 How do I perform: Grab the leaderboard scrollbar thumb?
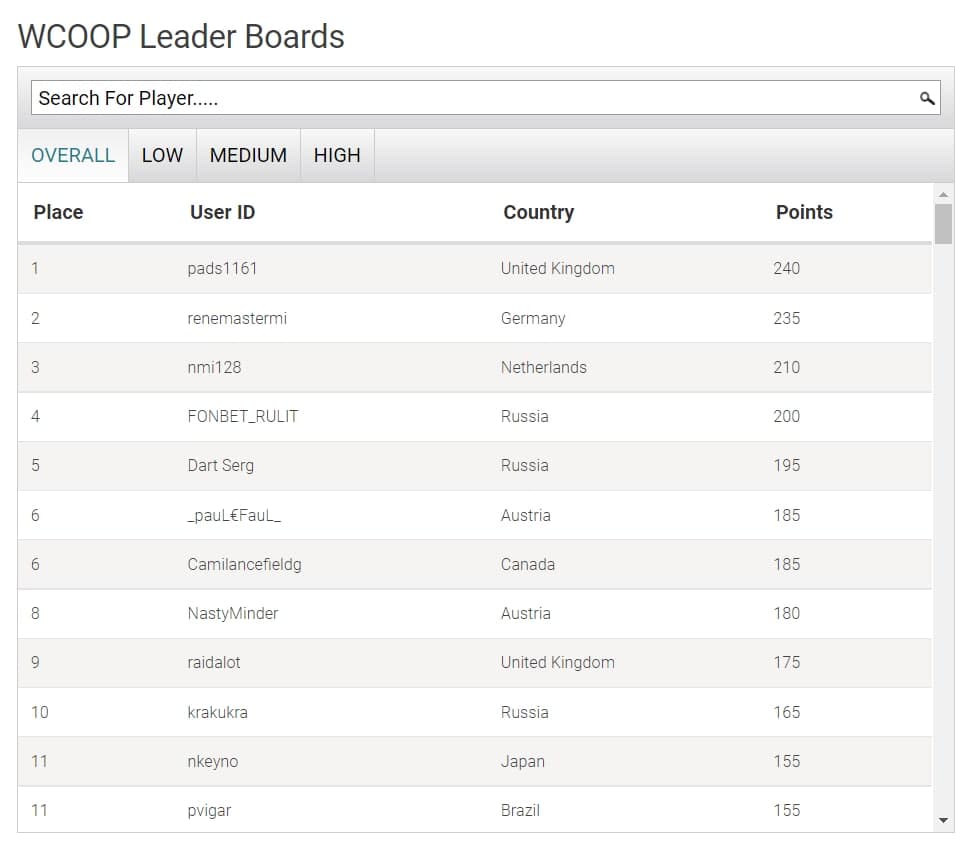[x=943, y=224]
